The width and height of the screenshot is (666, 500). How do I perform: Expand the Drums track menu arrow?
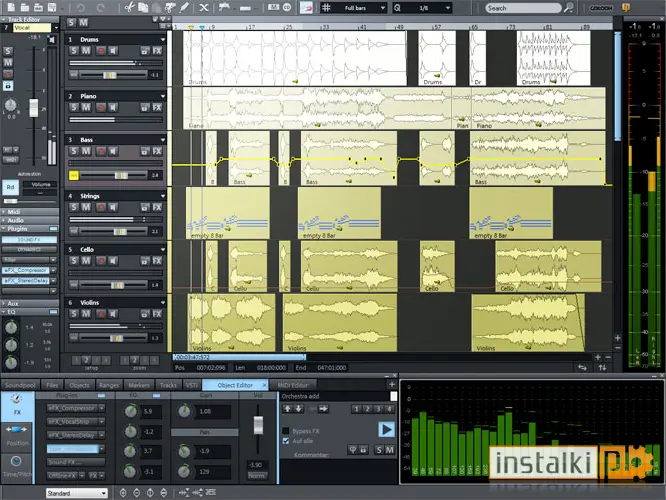[163, 40]
